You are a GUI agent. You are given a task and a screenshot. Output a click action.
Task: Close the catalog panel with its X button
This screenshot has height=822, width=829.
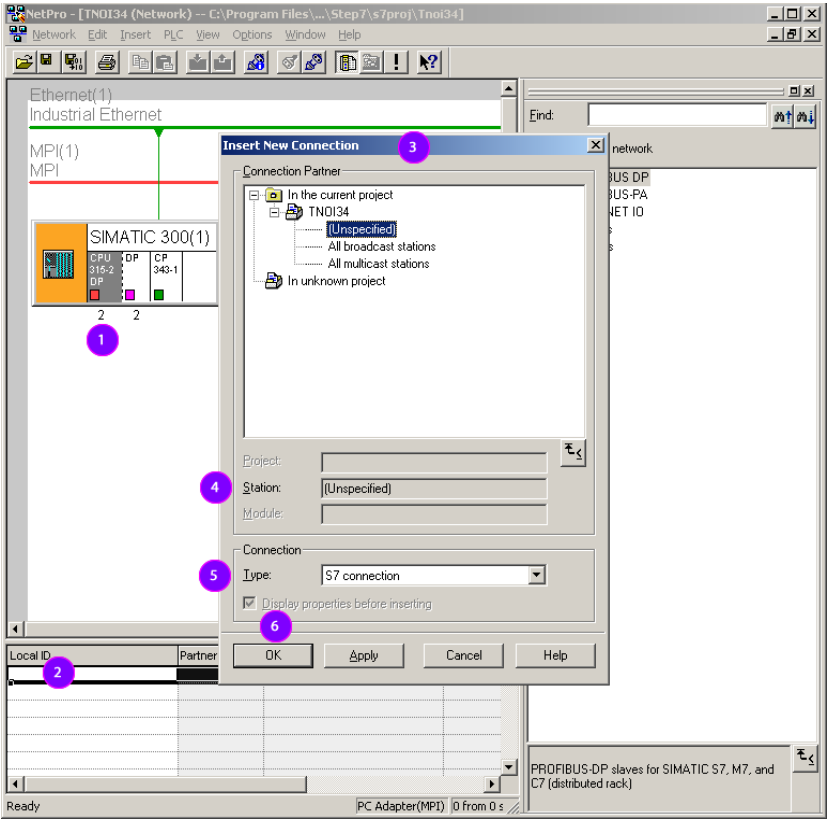(x=808, y=91)
